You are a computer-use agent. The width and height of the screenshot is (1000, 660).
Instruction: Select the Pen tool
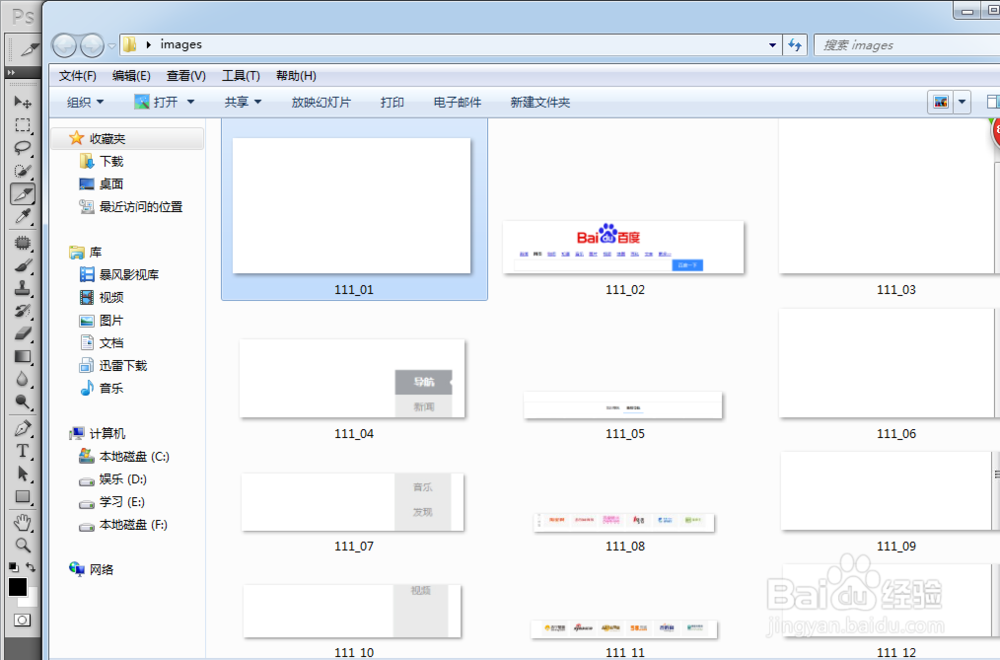22,429
